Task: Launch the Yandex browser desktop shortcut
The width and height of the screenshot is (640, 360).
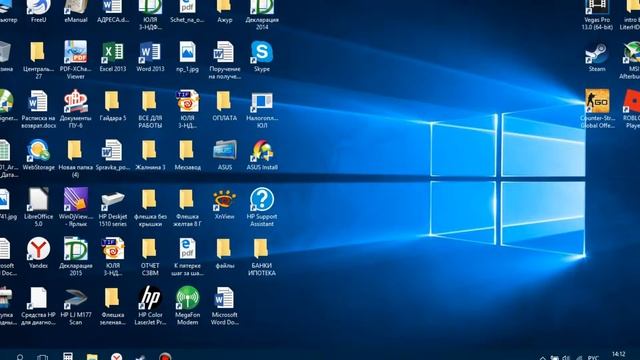Action: click(x=38, y=253)
